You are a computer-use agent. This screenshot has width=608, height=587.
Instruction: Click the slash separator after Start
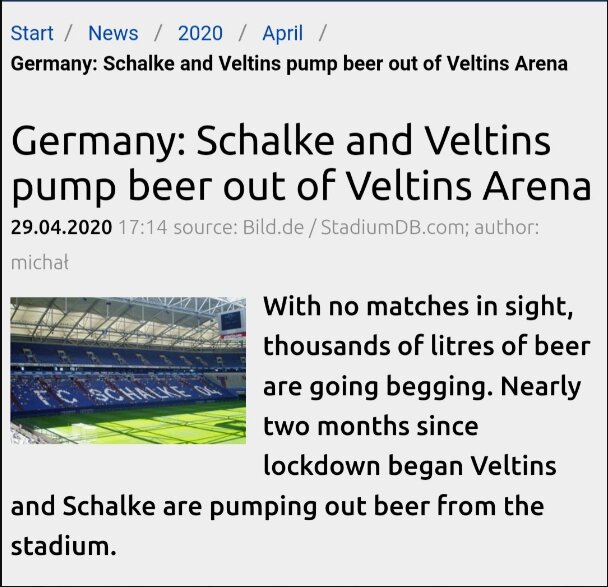point(69,33)
